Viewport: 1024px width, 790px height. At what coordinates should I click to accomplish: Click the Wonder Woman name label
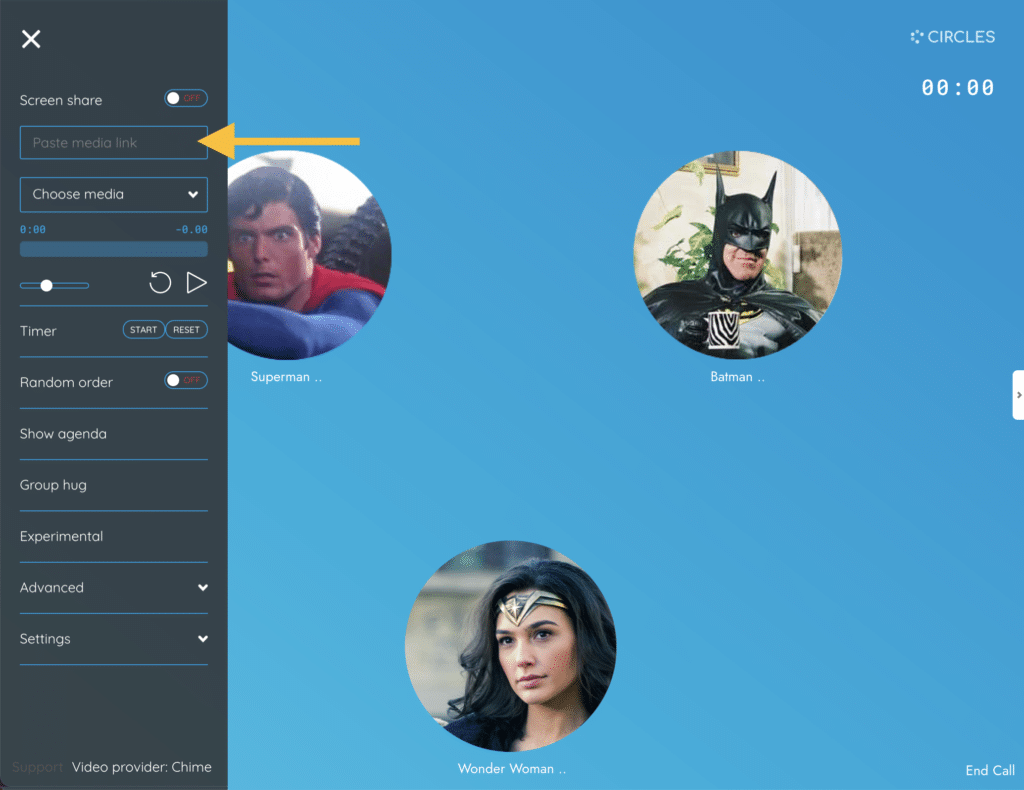(x=512, y=768)
